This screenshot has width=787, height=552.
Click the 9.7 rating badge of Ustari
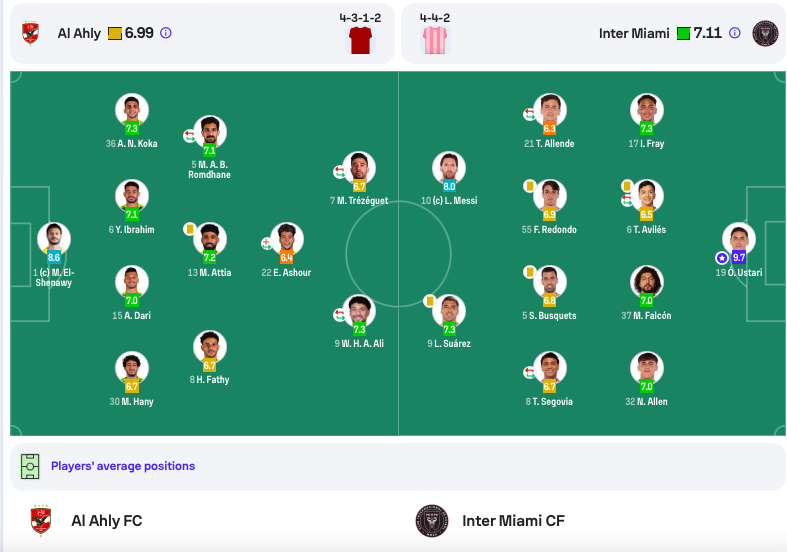tap(739, 258)
